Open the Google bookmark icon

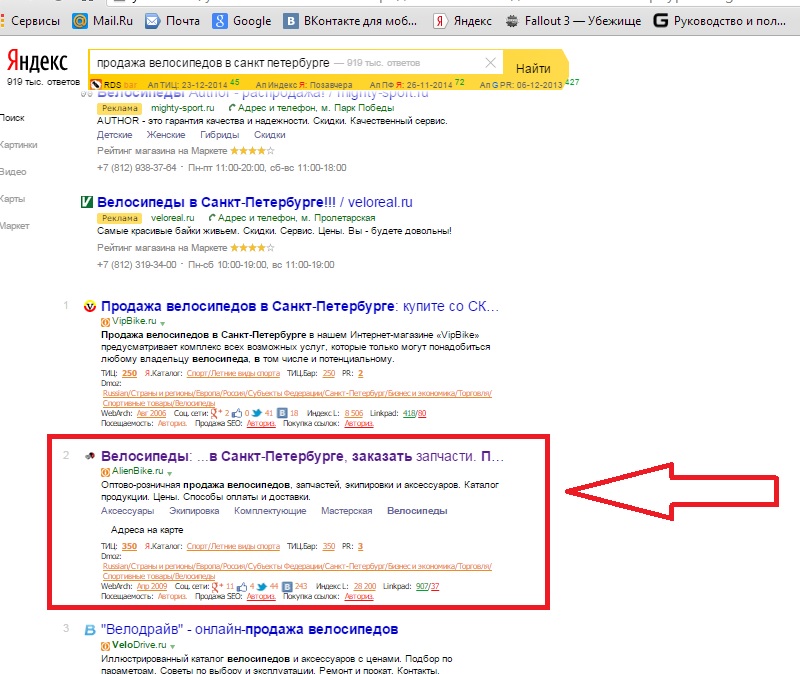point(220,21)
